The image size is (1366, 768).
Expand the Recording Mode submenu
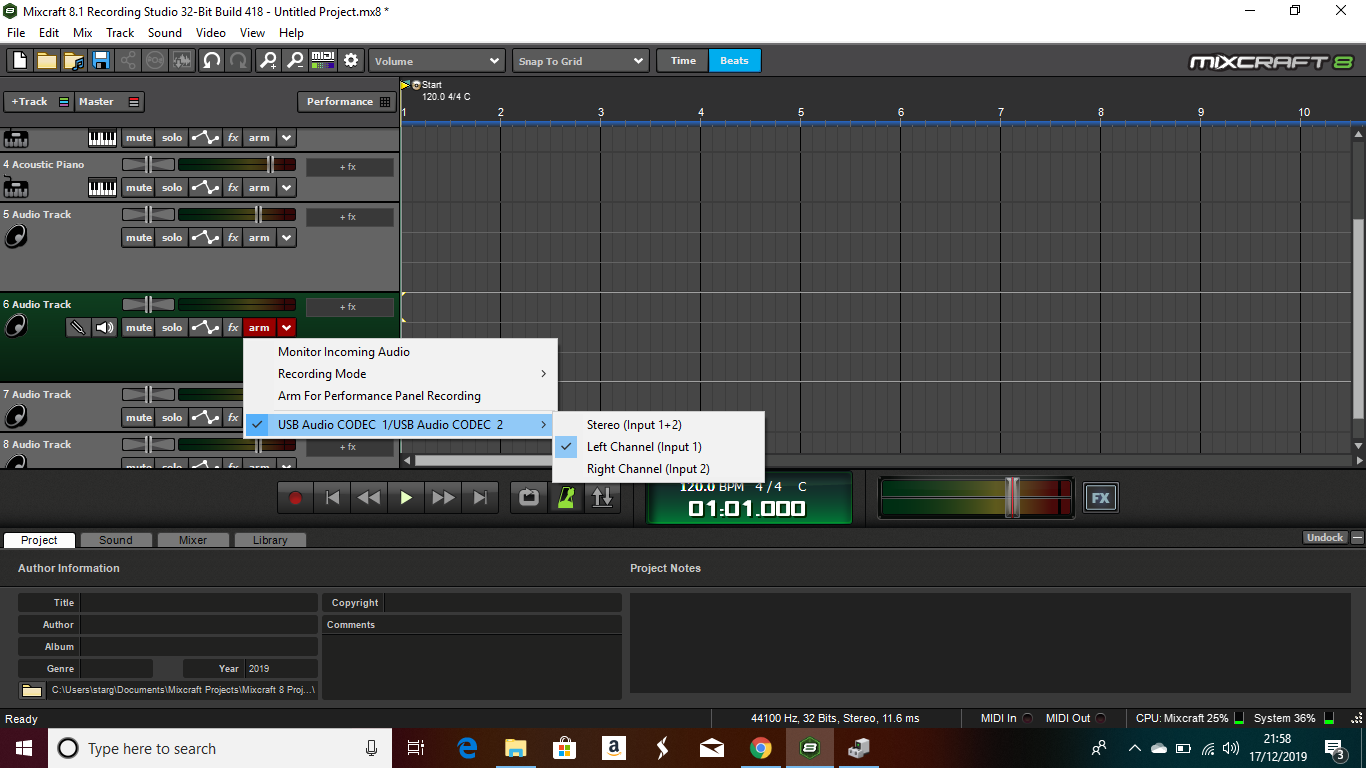[400, 374]
